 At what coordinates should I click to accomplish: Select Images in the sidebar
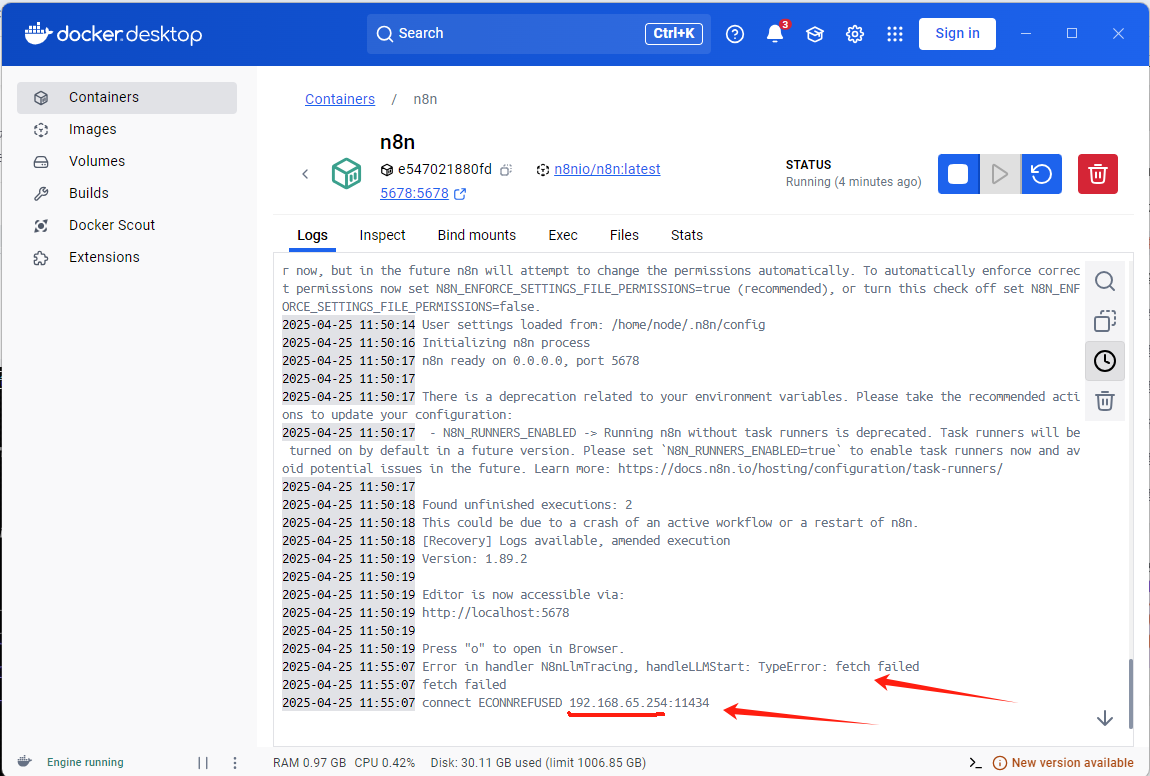click(x=127, y=129)
